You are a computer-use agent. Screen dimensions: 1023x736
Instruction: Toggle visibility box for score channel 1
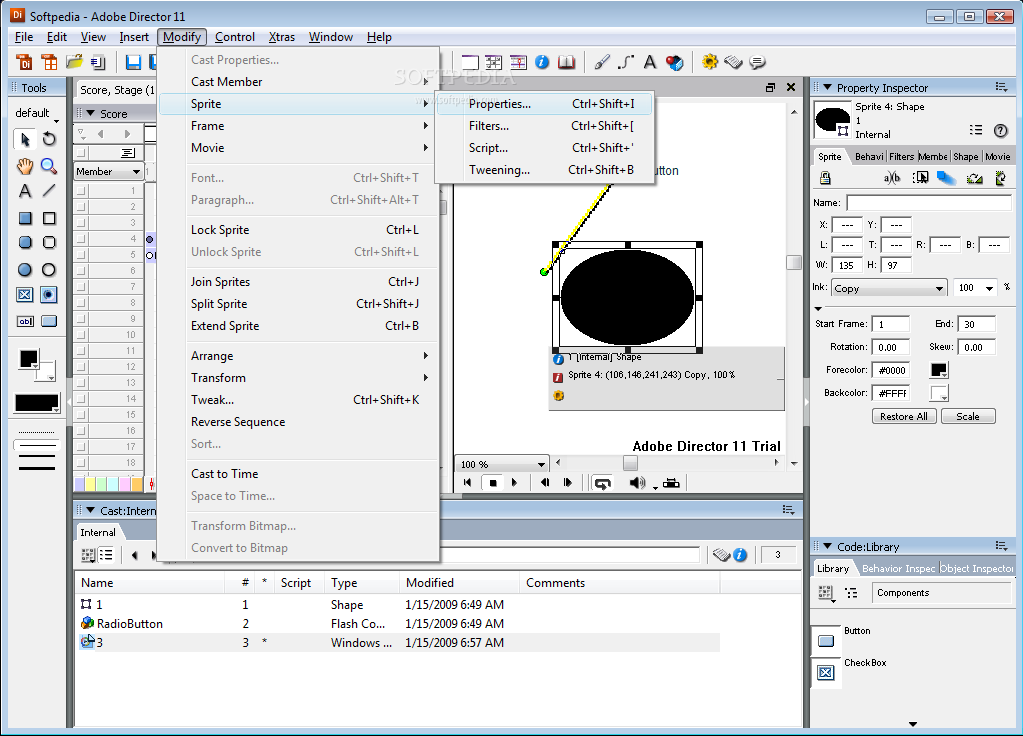pos(81,191)
